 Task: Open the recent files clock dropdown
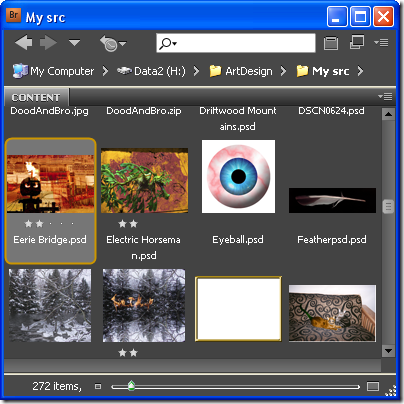point(113,43)
